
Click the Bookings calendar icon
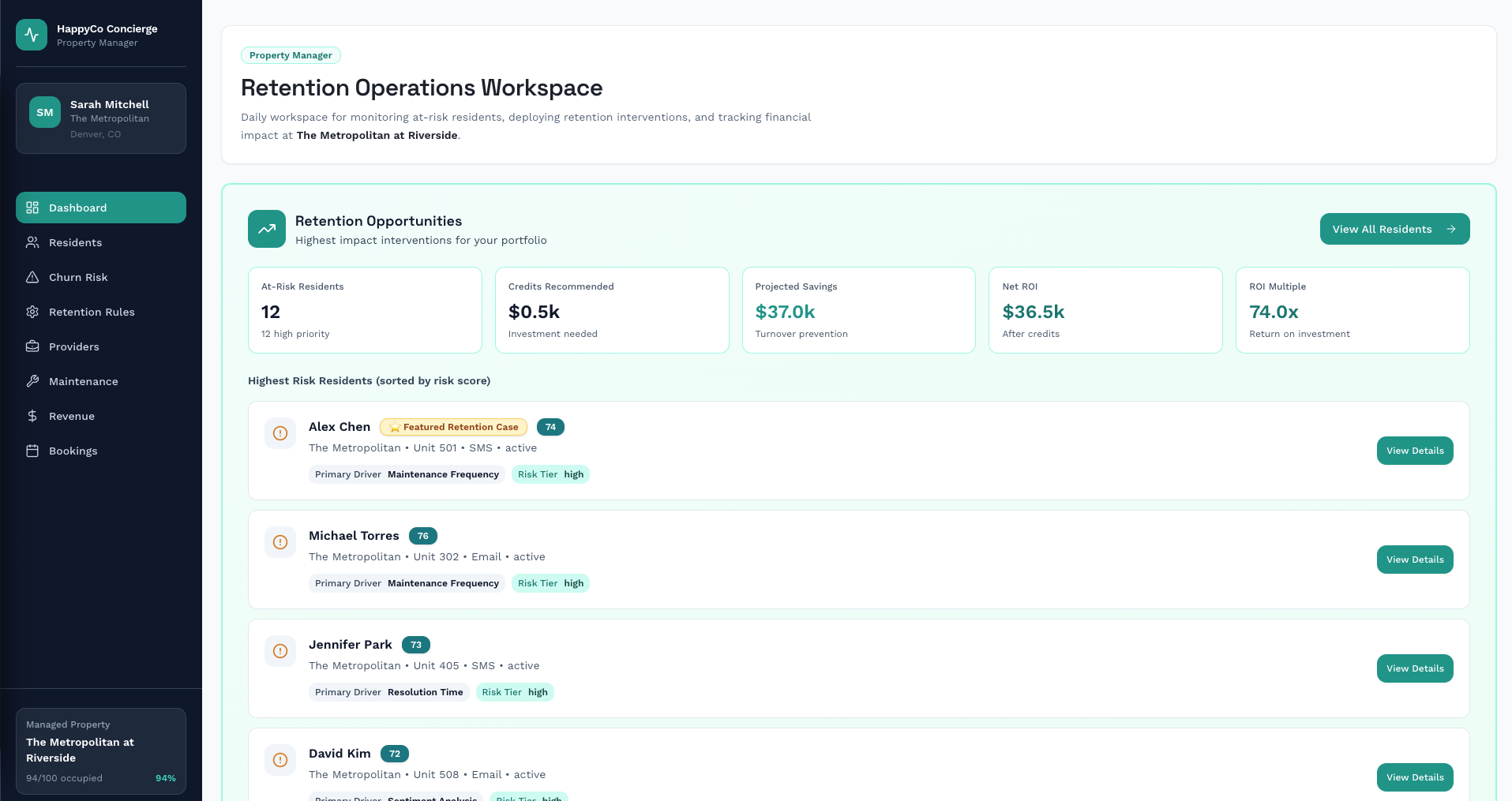[x=32, y=451]
